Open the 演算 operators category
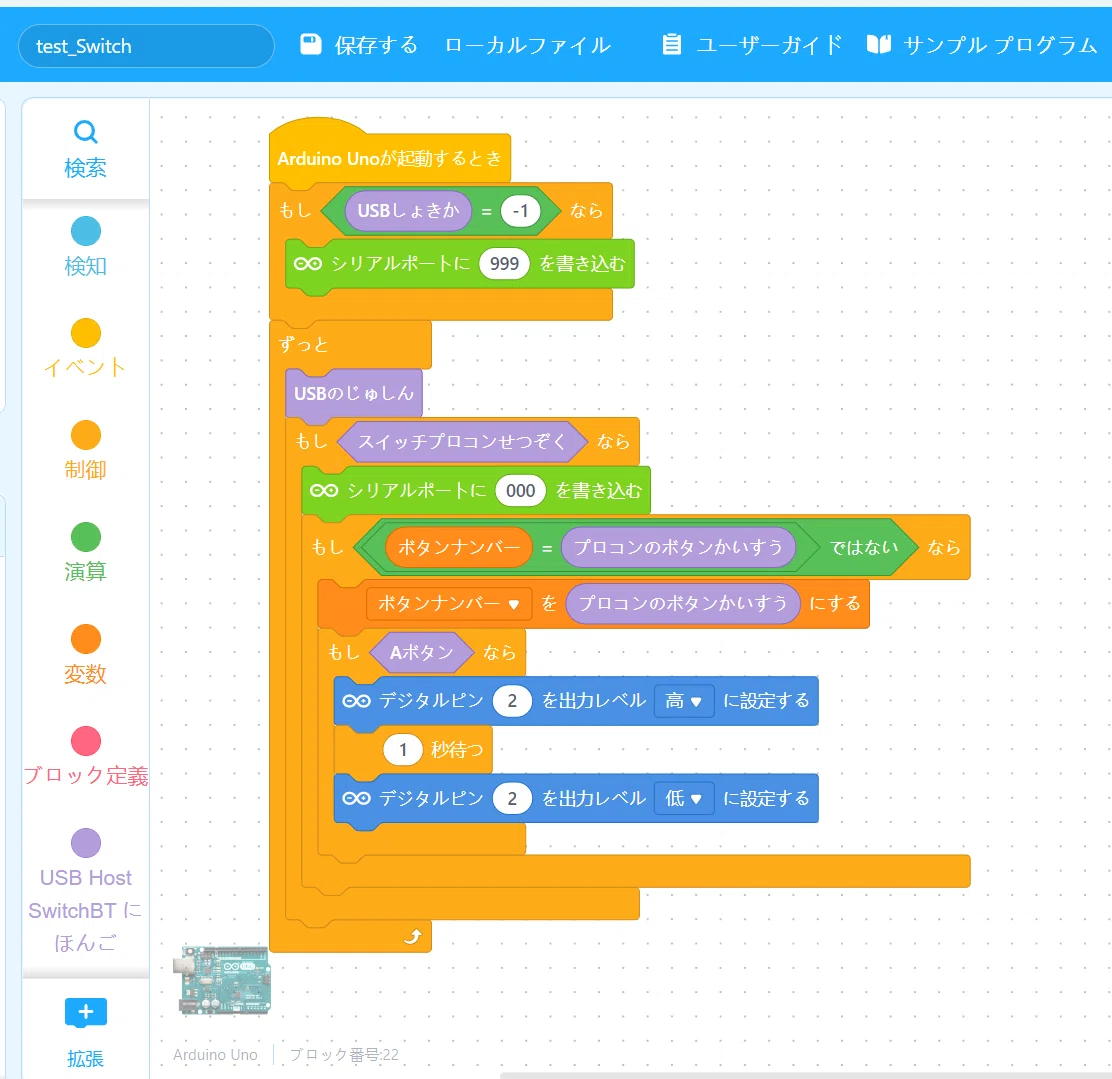1112x1079 pixels. click(x=86, y=553)
